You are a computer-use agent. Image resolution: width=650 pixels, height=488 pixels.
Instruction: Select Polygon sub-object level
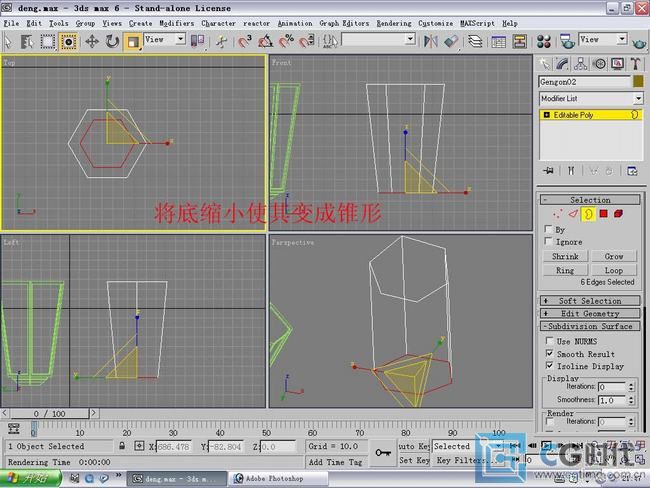(604, 214)
